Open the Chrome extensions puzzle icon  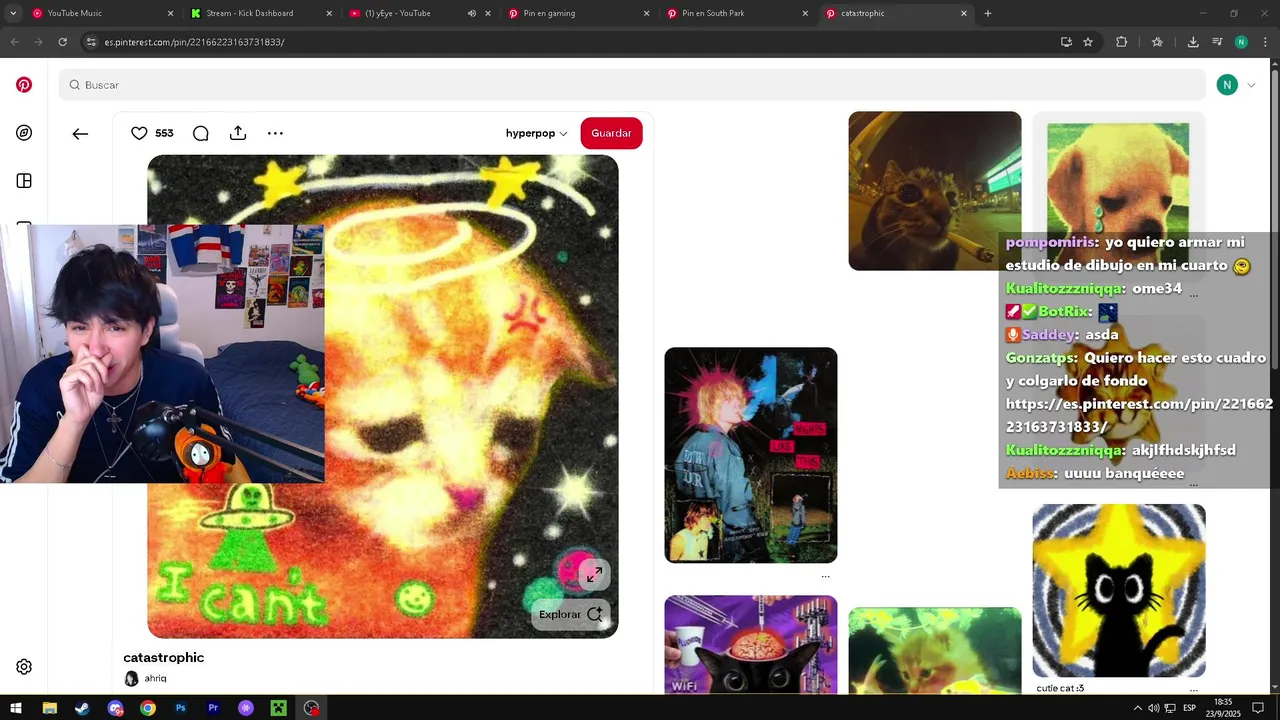(1121, 42)
